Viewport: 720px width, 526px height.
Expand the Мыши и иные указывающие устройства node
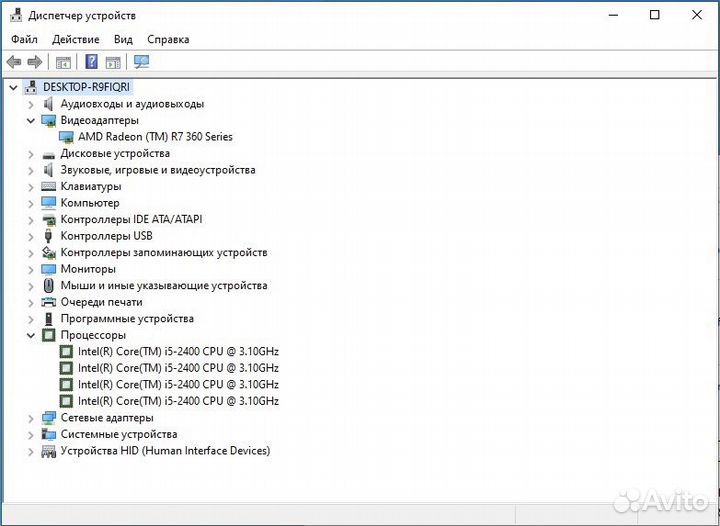coord(31,286)
